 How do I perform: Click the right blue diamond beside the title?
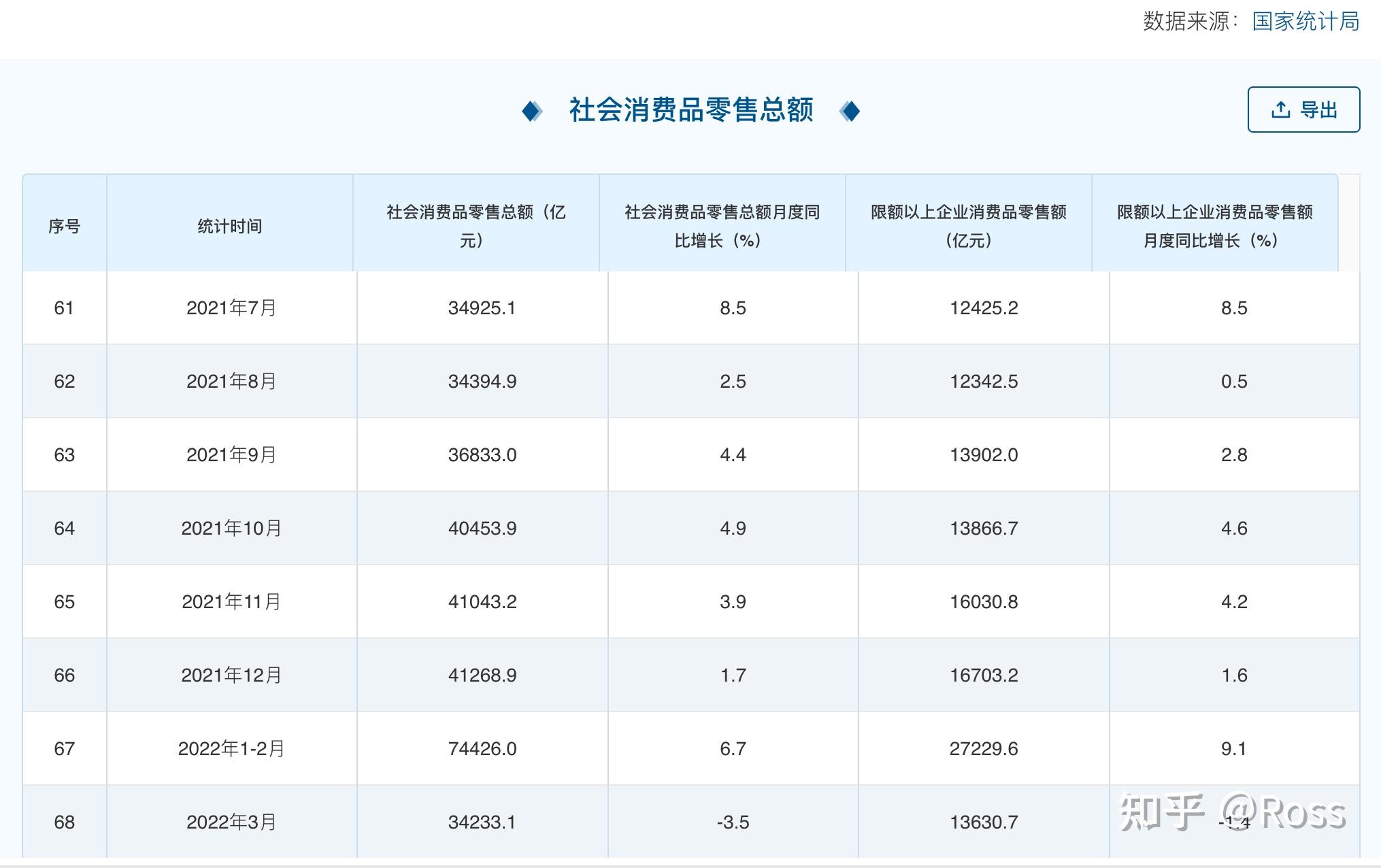pos(852,110)
